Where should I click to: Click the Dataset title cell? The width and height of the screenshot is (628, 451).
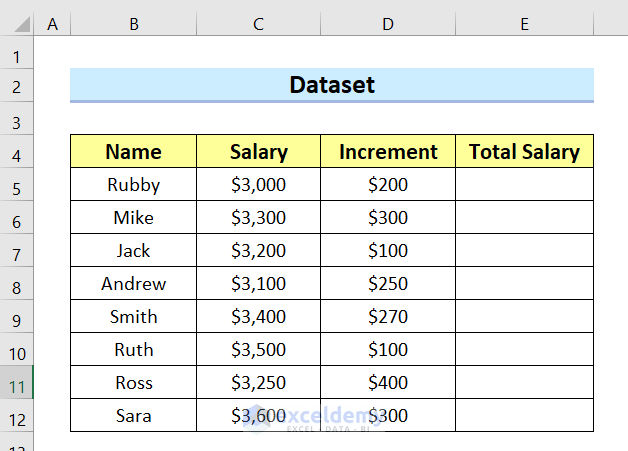pyautogui.click(x=332, y=85)
